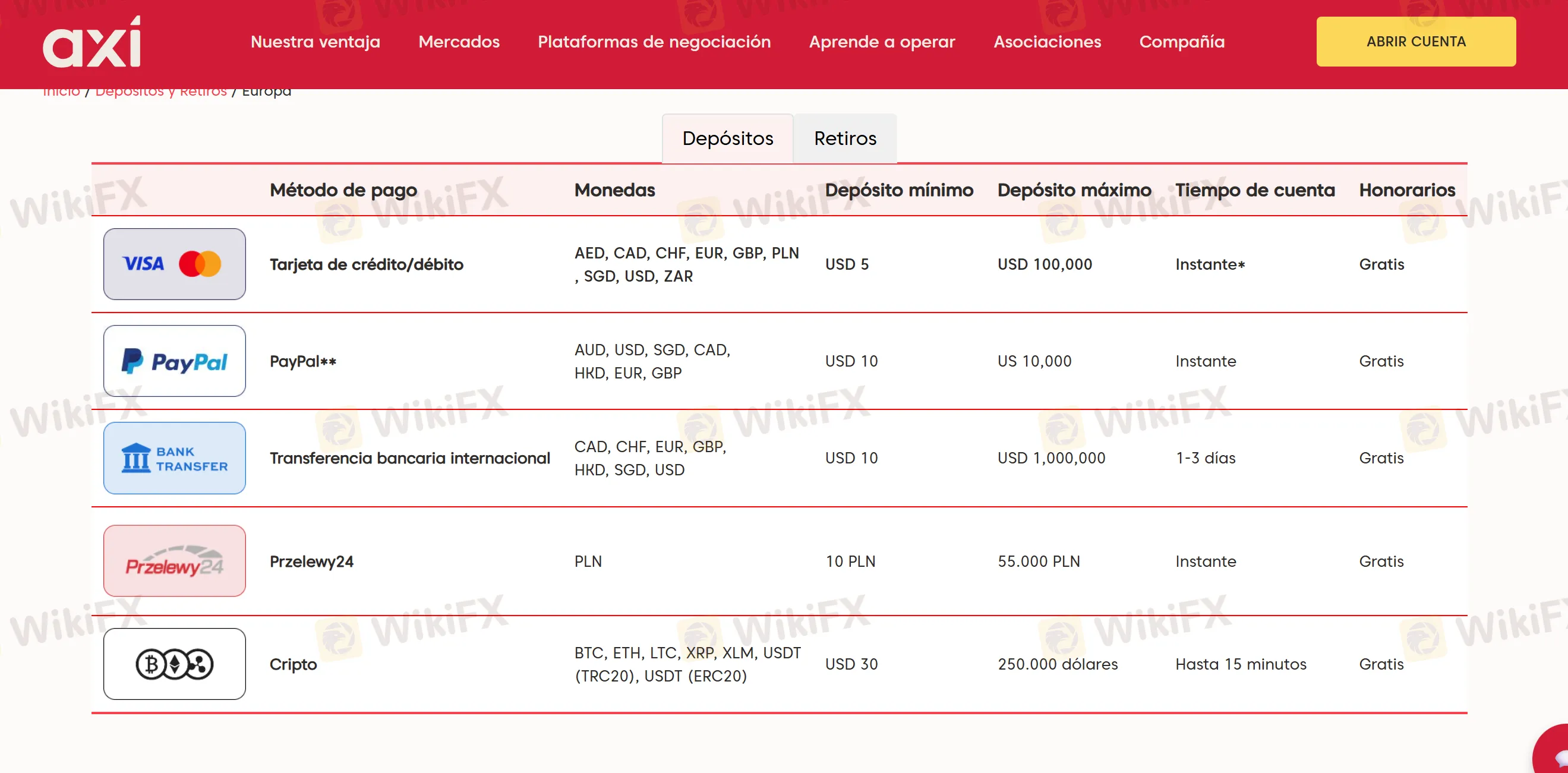This screenshot has height=773, width=1568.
Task: Click the PayPal logo tile
Action: click(174, 361)
